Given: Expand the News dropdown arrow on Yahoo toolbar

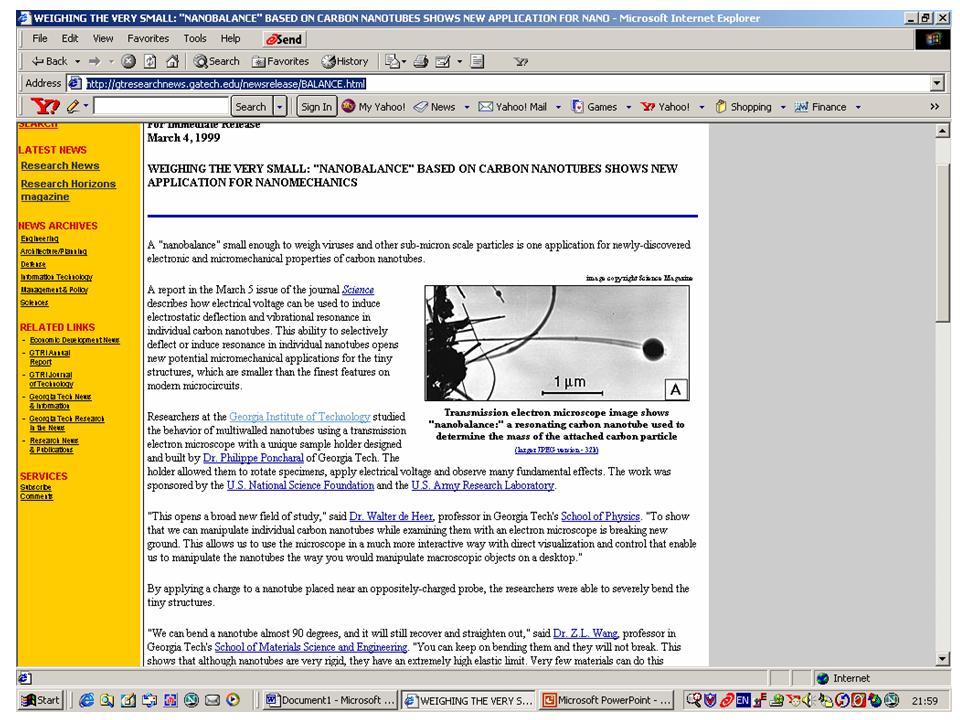Looking at the screenshot, I should coord(467,107).
